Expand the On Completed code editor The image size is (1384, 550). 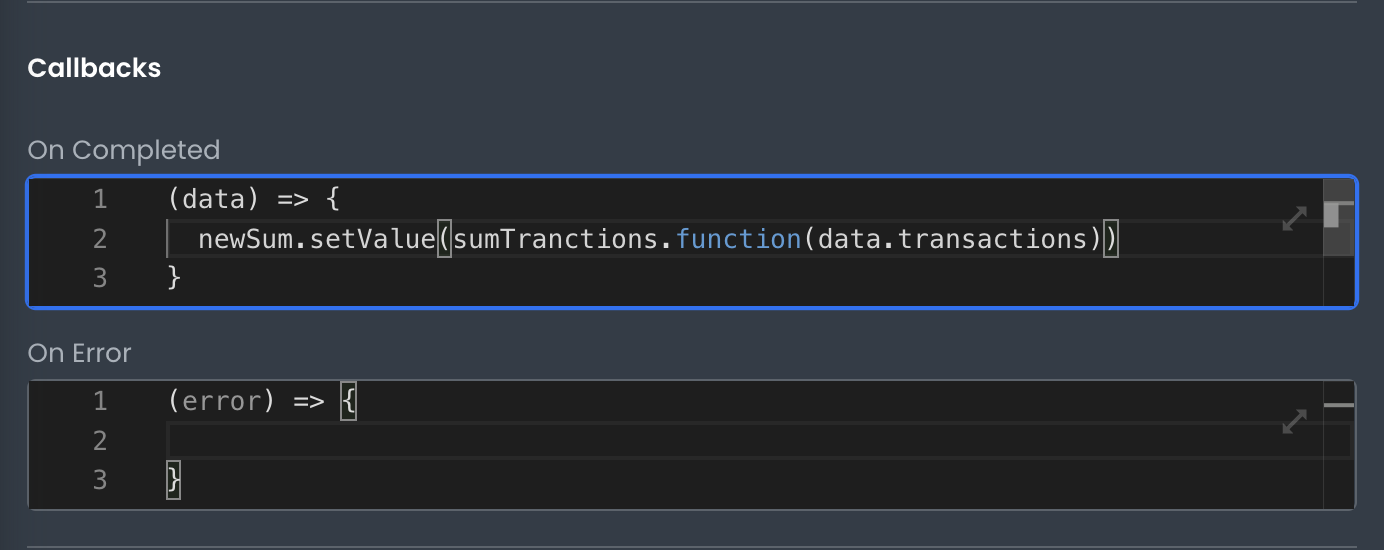(1294, 219)
